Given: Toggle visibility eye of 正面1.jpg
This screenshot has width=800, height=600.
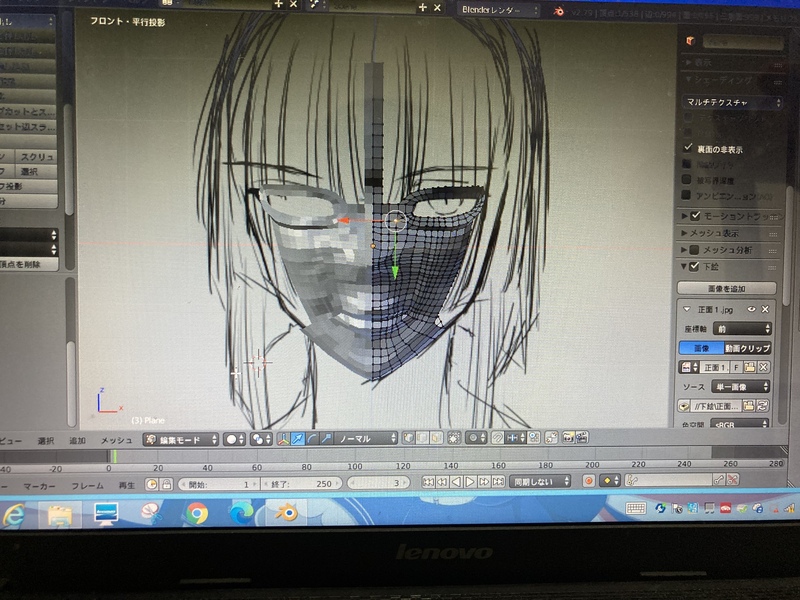Looking at the screenshot, I should pyautogui.click(x=751, y=309).
